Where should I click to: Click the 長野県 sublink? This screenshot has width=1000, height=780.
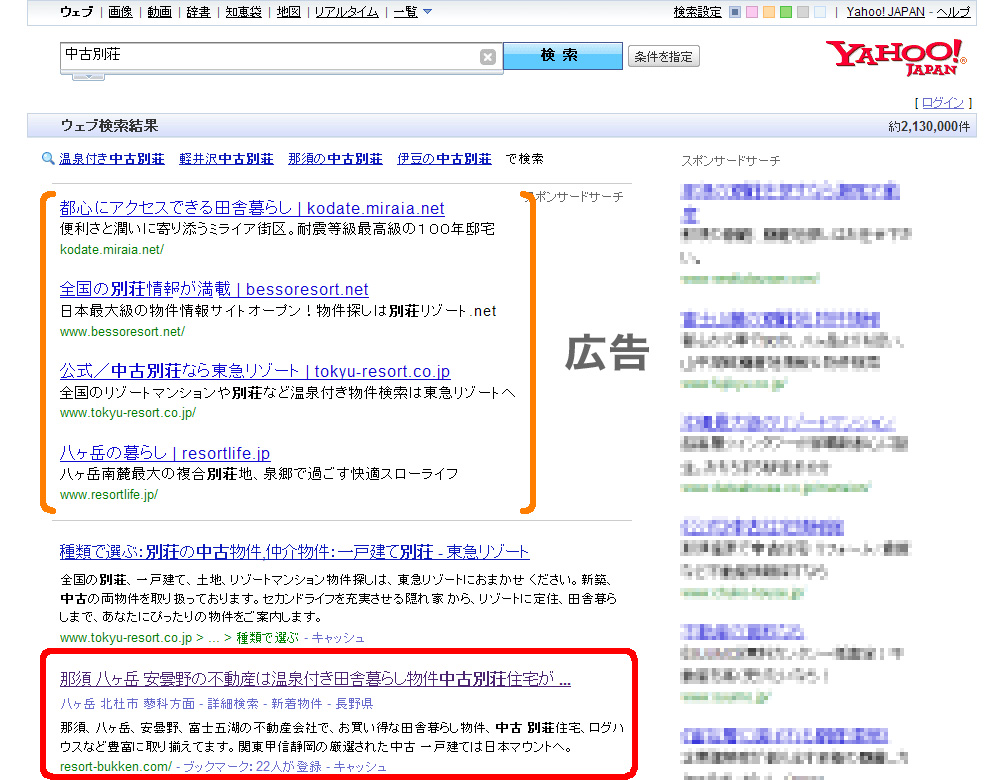(x=354, y=703)
